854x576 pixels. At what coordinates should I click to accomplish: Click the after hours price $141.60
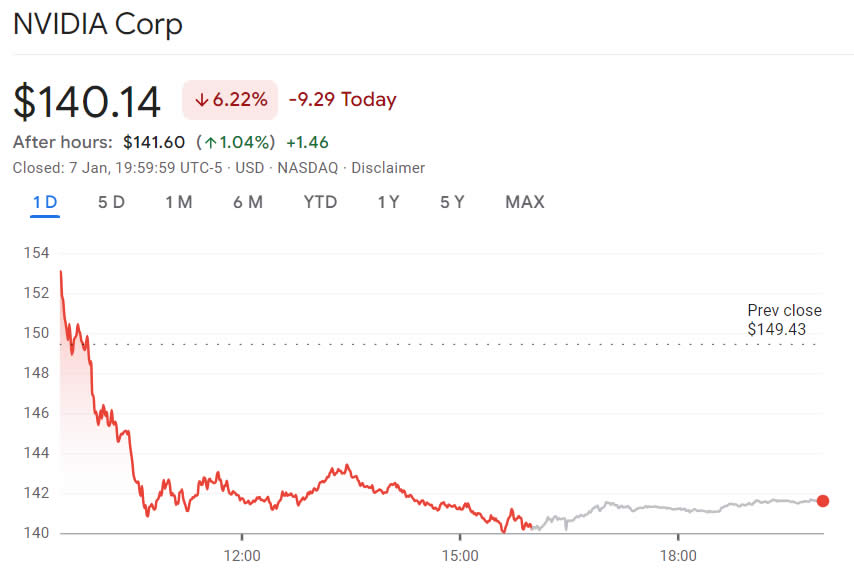(154, 142)
